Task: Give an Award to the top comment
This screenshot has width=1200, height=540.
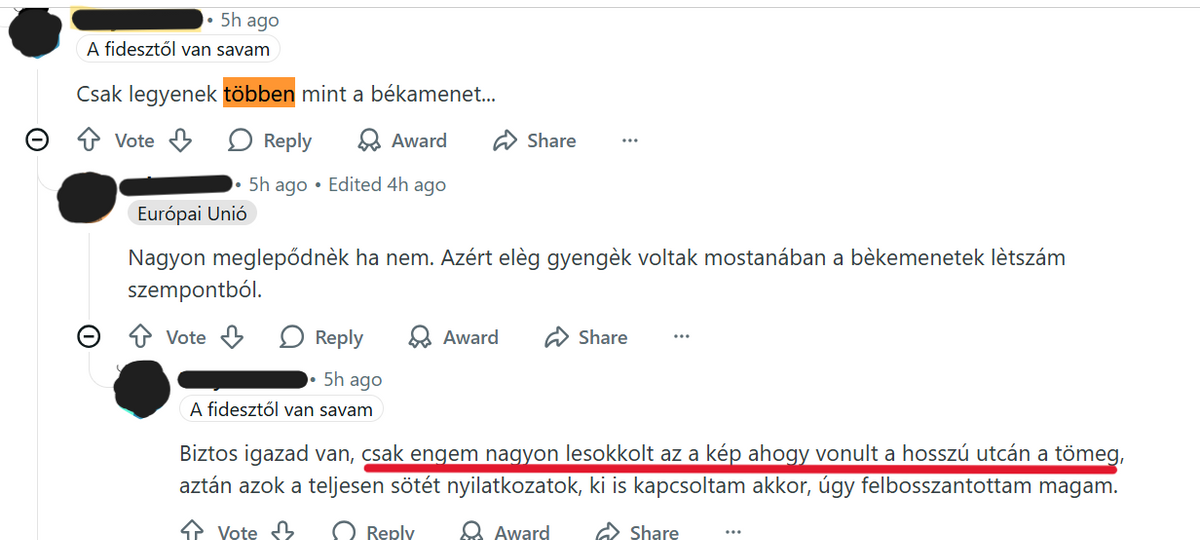Action: 404,141
